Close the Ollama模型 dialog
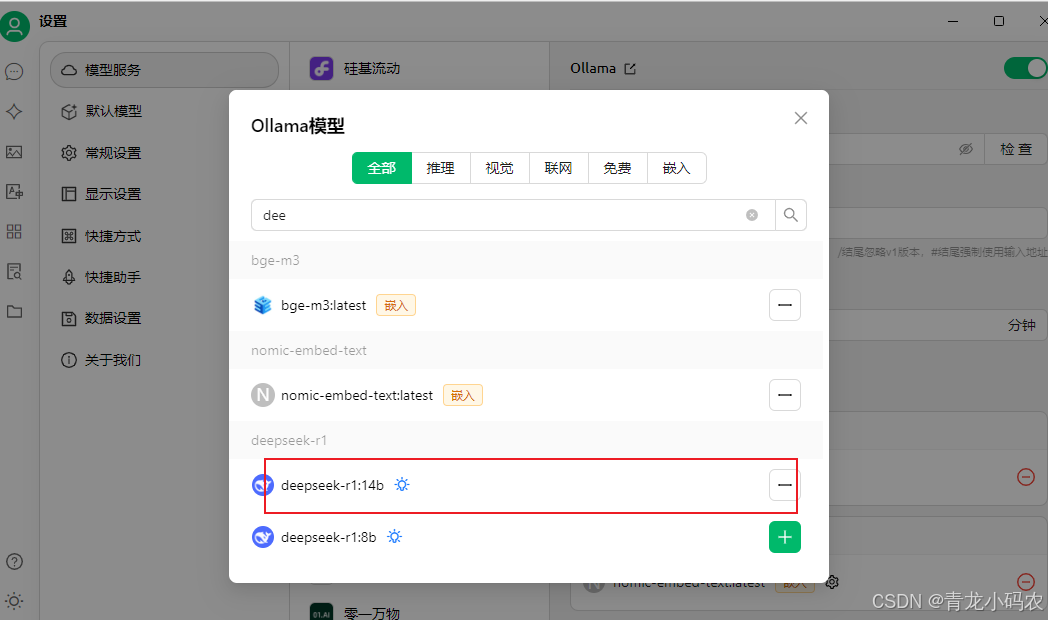The image size is (1048, 620). [801, 118]
